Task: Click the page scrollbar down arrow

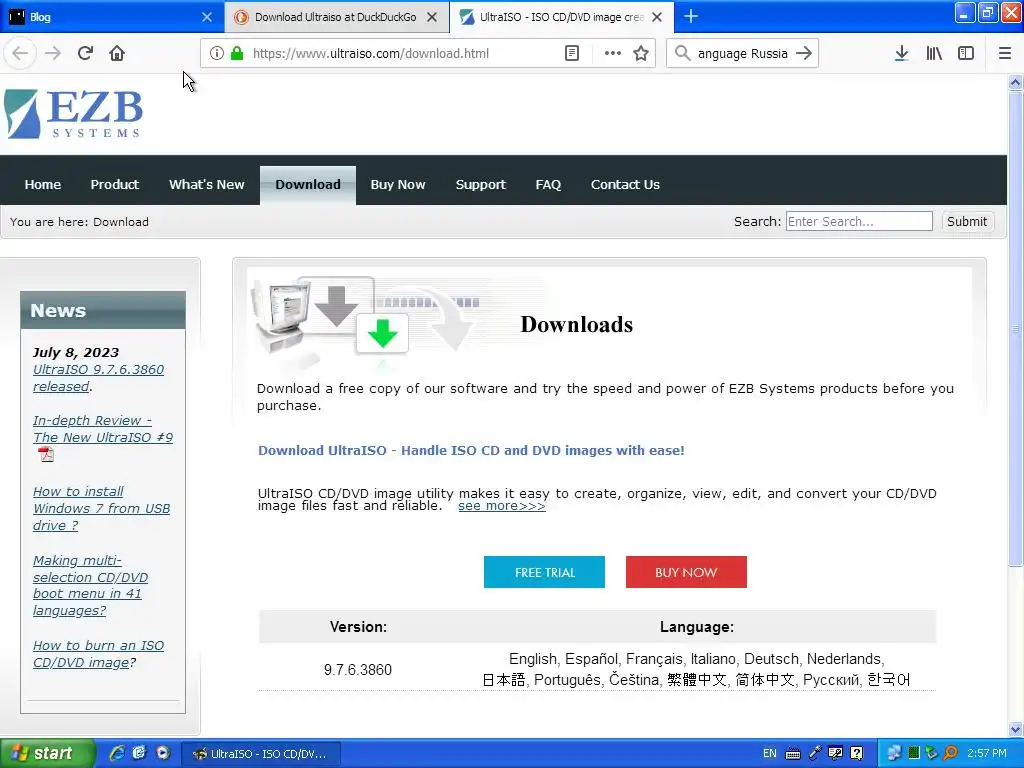Action: pos(1015,729)
